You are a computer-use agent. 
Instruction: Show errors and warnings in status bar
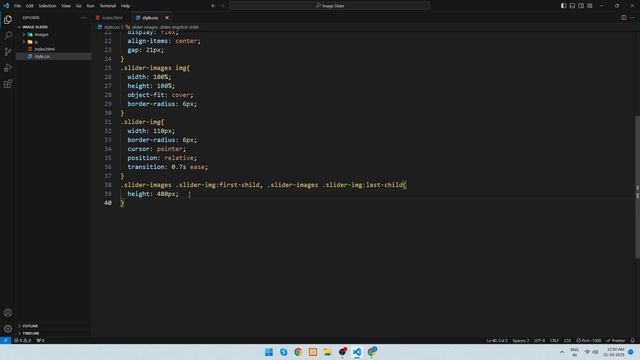(x=22, y=340)
